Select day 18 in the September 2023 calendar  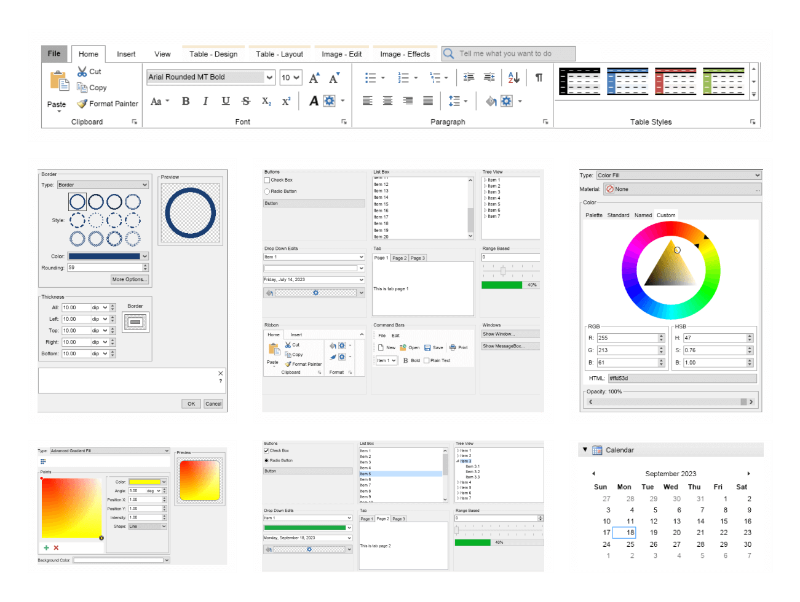tap(624, 533)
